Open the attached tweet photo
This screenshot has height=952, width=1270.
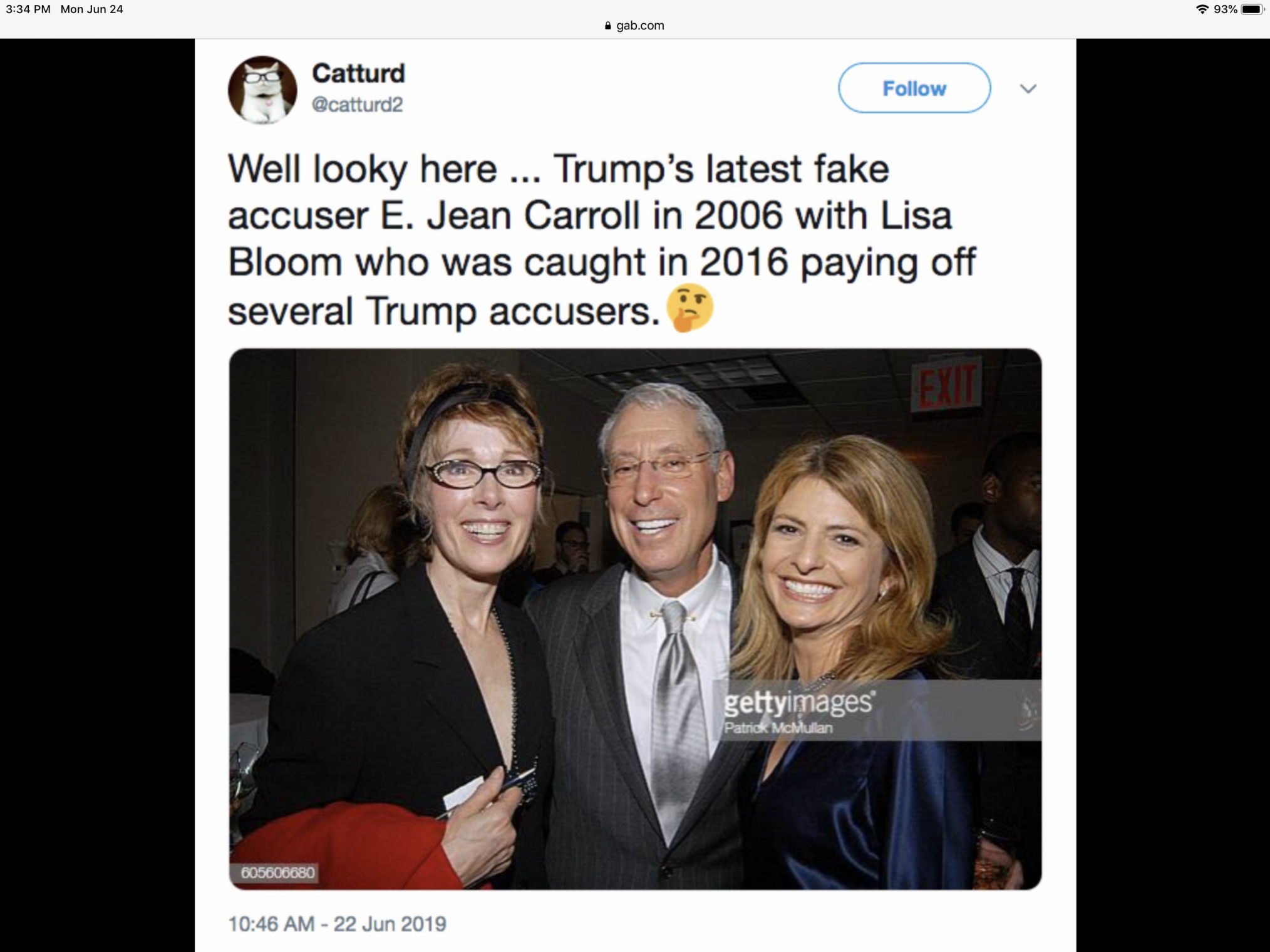[x=635, y=619]
